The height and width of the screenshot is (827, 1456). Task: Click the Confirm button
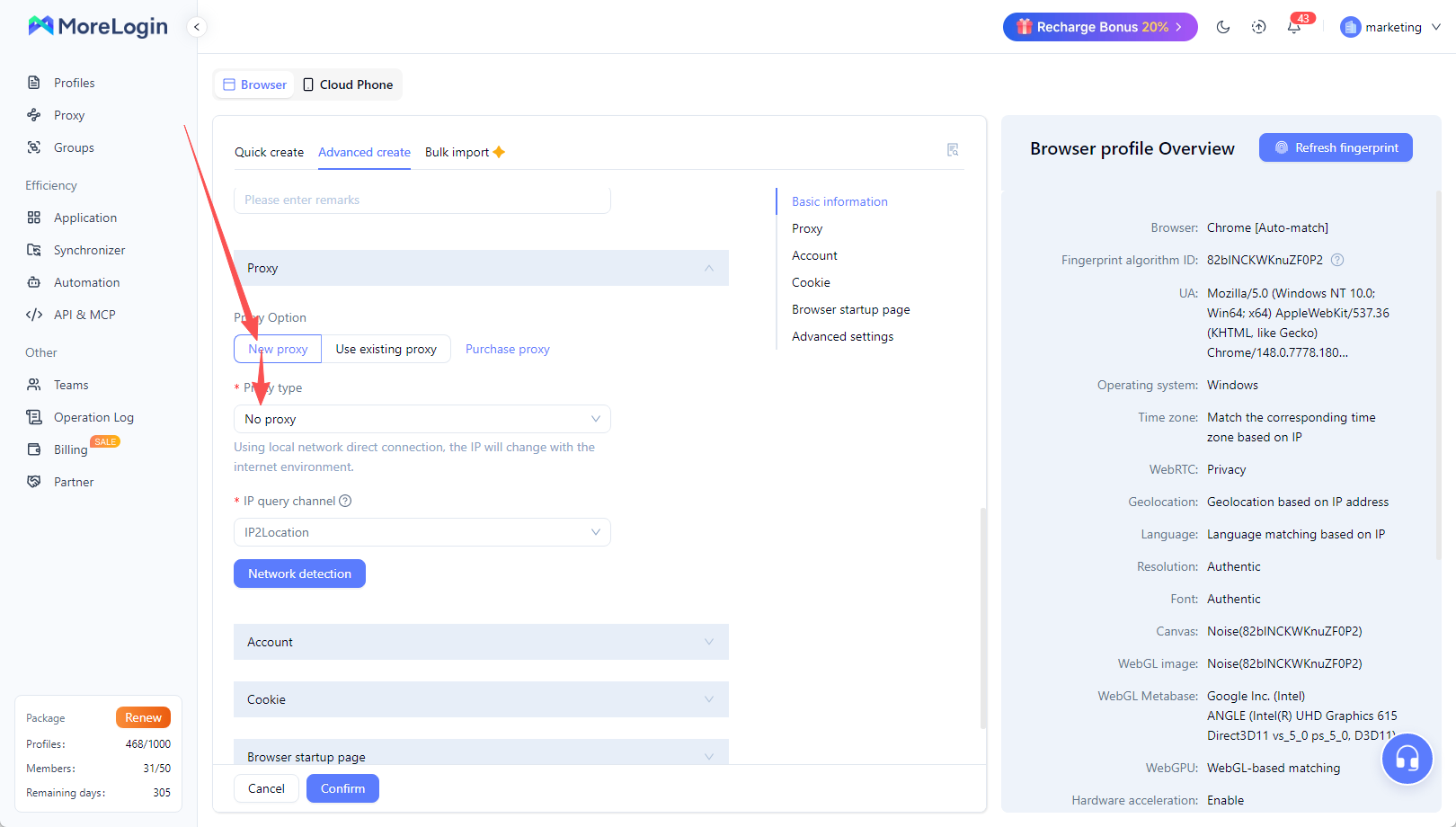click(342, 788)
